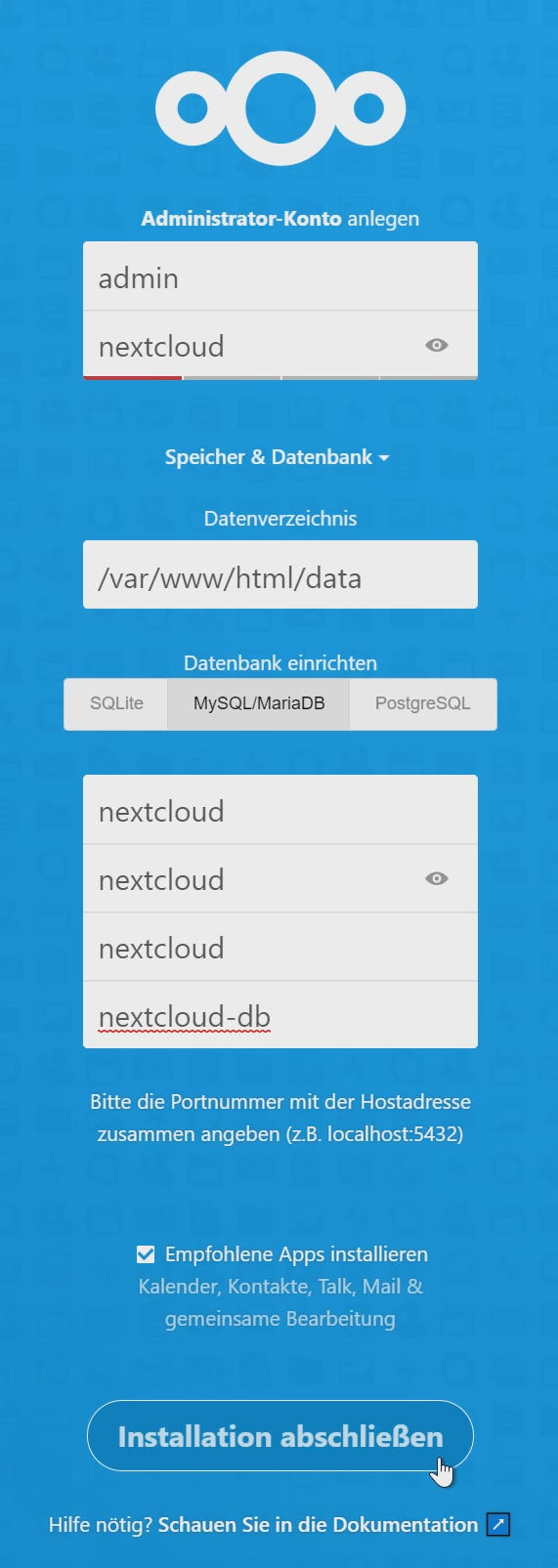Click the Administrator-Konto anlegen heading
This screenshot has width=558, height=1568.
[x=280, y=219]
